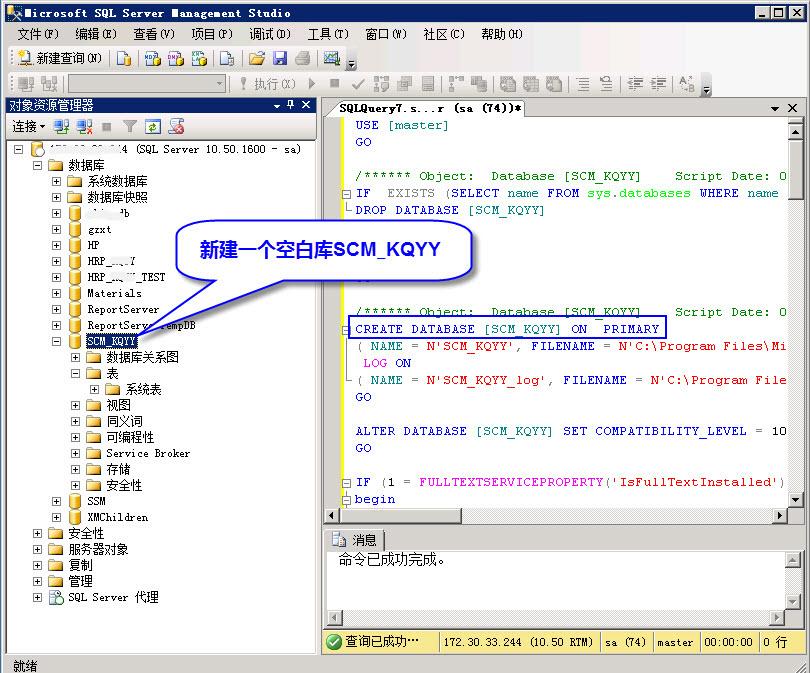Open the Window (窗口) menu
Image resolution: width=810 pixels, height=673 pixels.
click(386, 34)
